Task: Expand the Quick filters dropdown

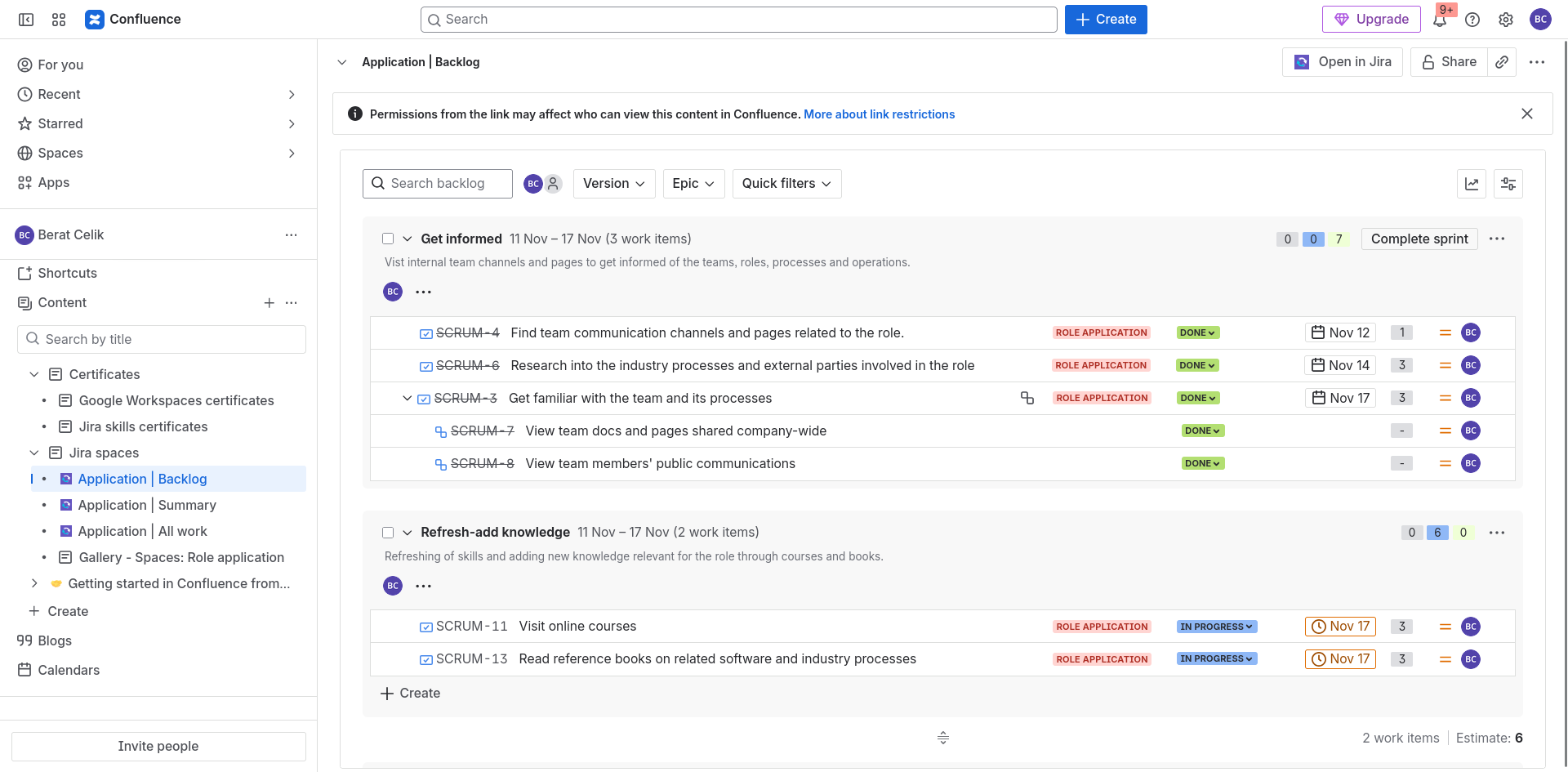Action: point(786,184)
